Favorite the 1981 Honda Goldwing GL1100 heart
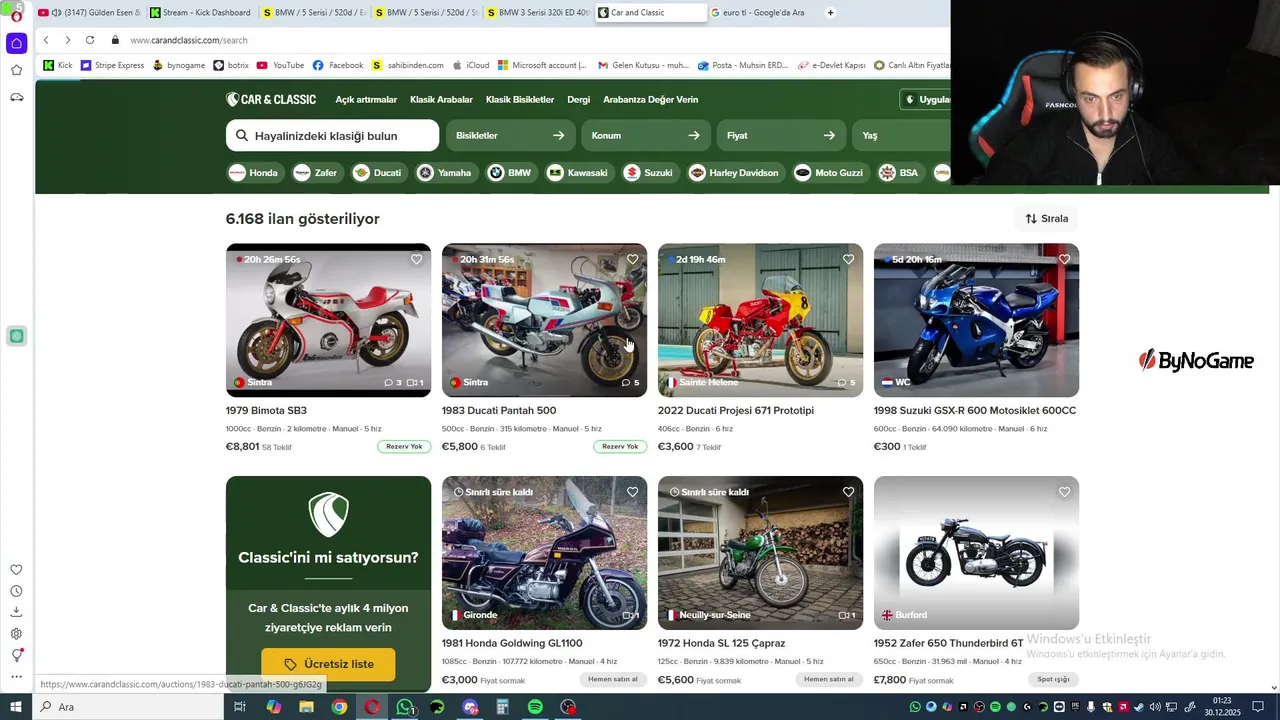The height and width of the screenshot is (720, 1280). pos(632,492)
